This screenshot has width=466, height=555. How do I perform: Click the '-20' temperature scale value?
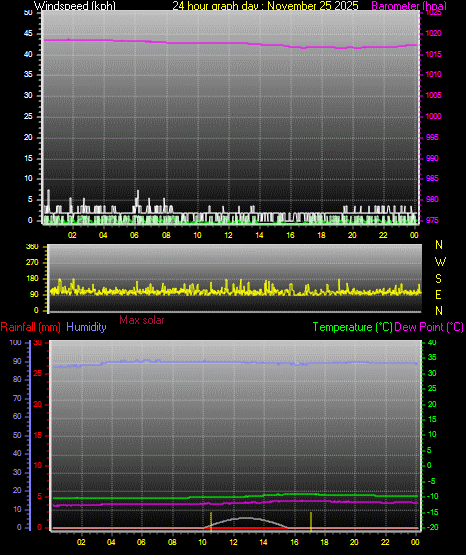[432, 527]
